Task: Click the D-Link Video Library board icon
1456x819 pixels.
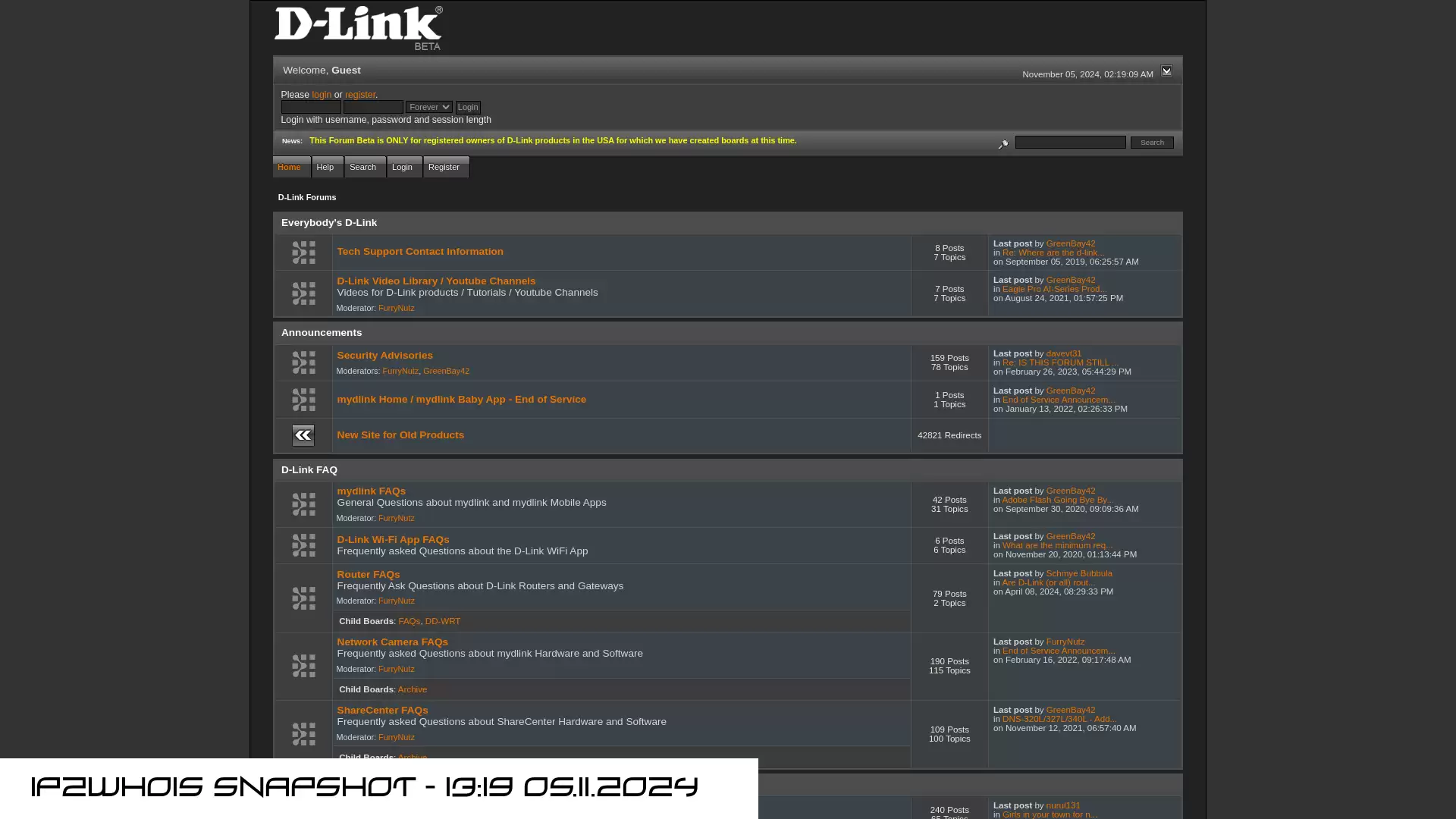Action: pos(303,293)
